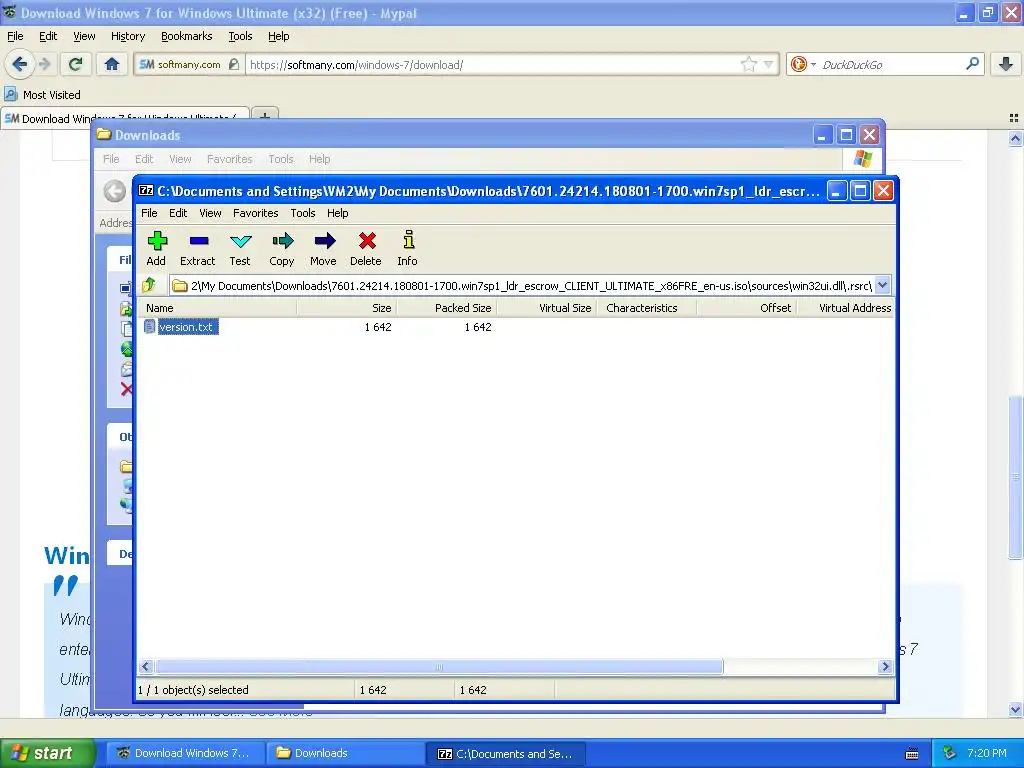Image resolution: width=1024 pixels, height=768 pixels.
Task: Click the Add button in 7-Zip toolbar
Action: pos(156,248)
